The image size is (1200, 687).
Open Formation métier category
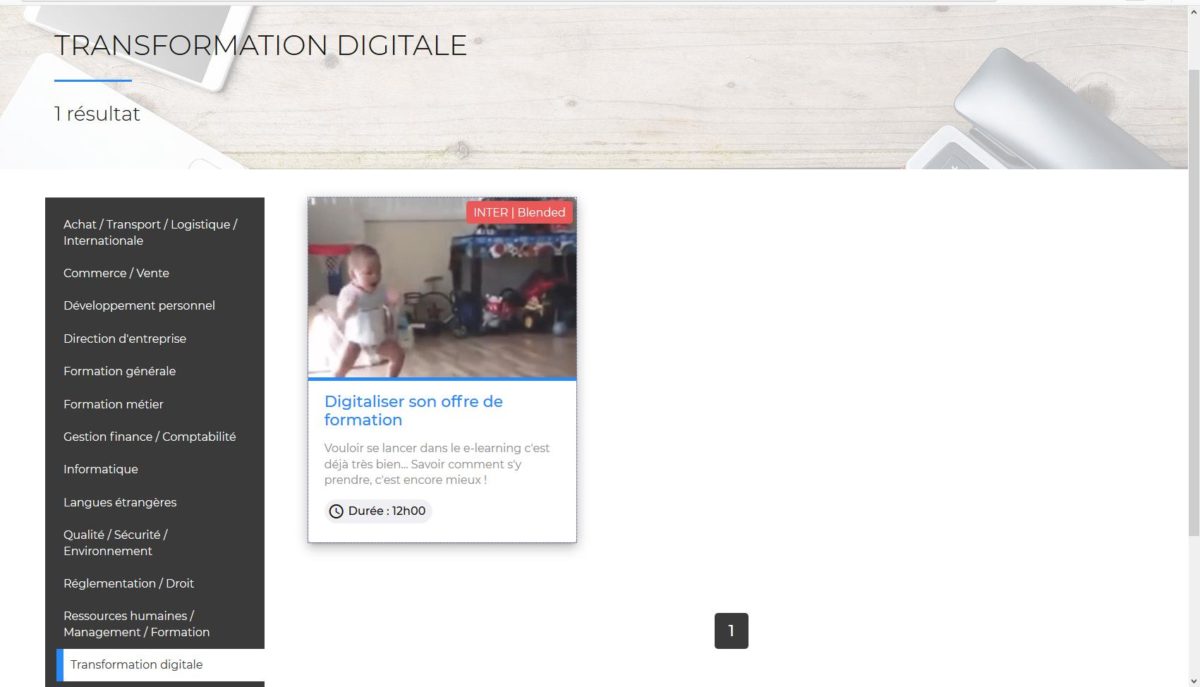113,404
